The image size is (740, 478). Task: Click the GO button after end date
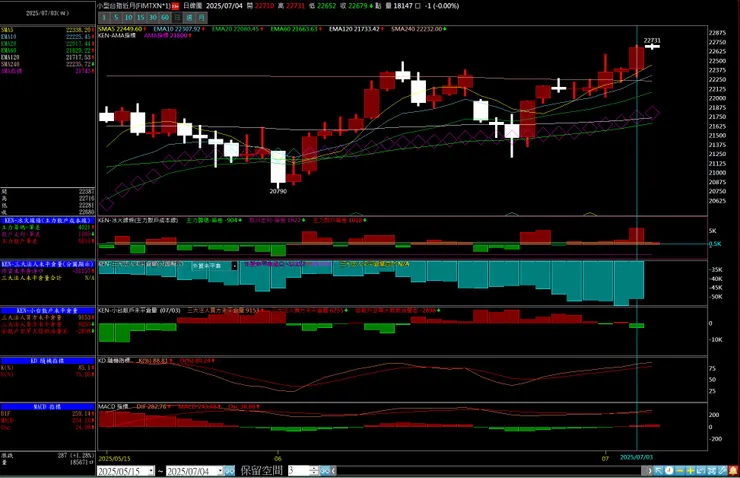(x=229, y=471)
